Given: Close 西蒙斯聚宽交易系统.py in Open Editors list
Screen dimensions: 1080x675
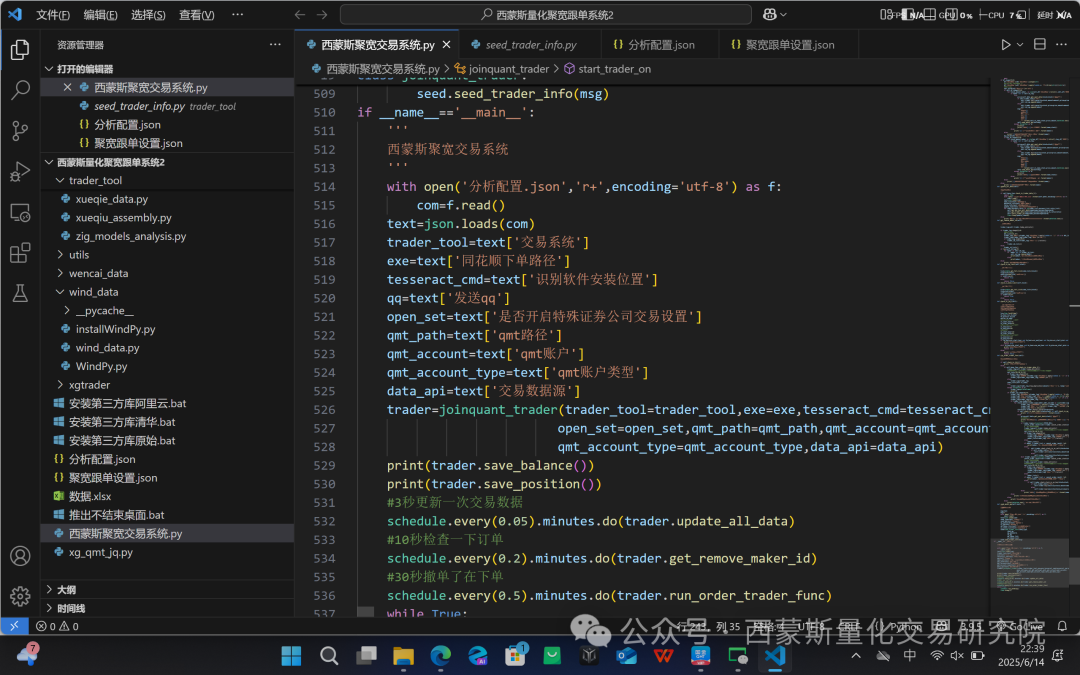Looking at the screenshot, I should pos(67,87).
